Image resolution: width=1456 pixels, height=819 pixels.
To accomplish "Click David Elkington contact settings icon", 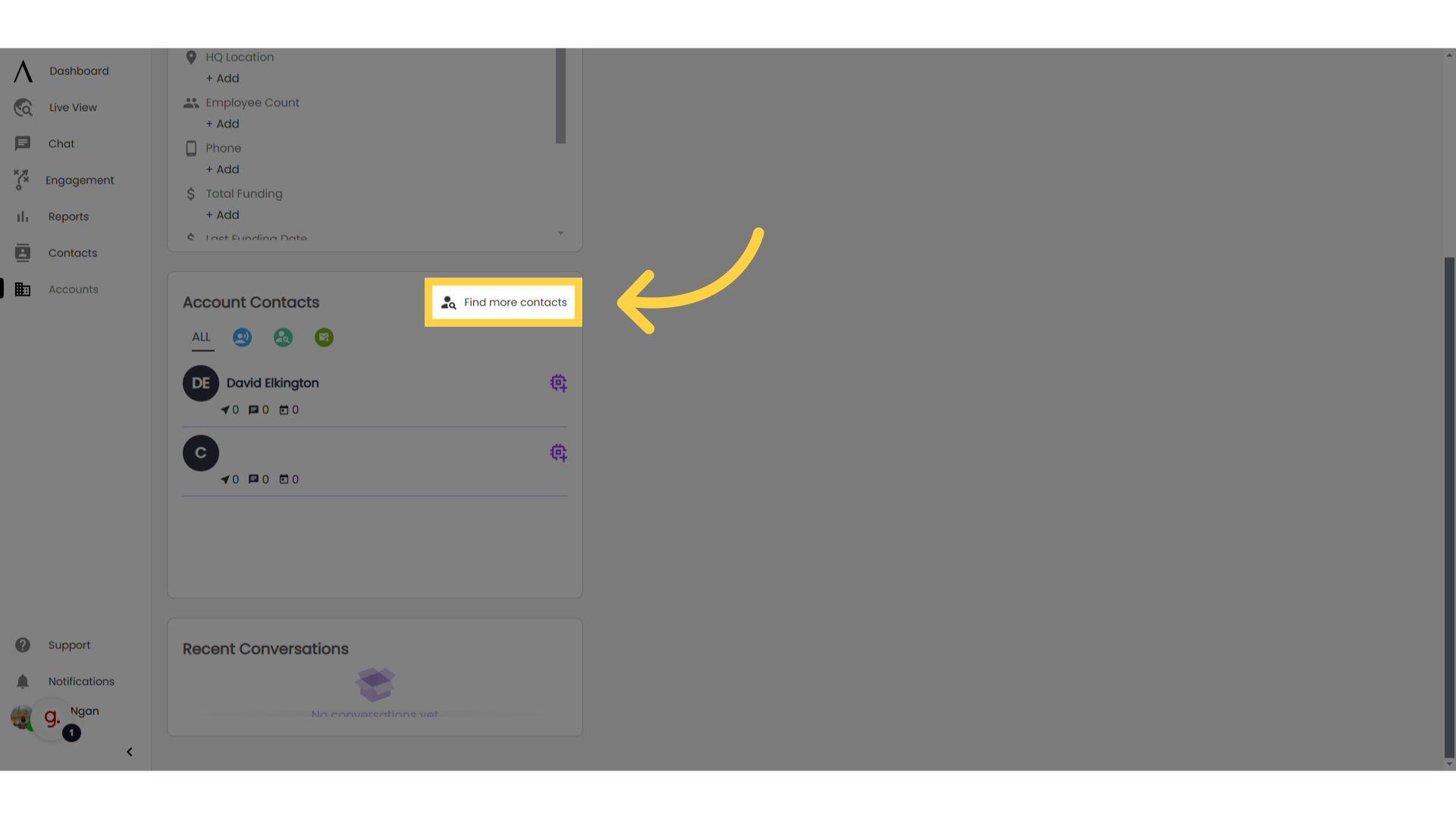I will point(558,383).
